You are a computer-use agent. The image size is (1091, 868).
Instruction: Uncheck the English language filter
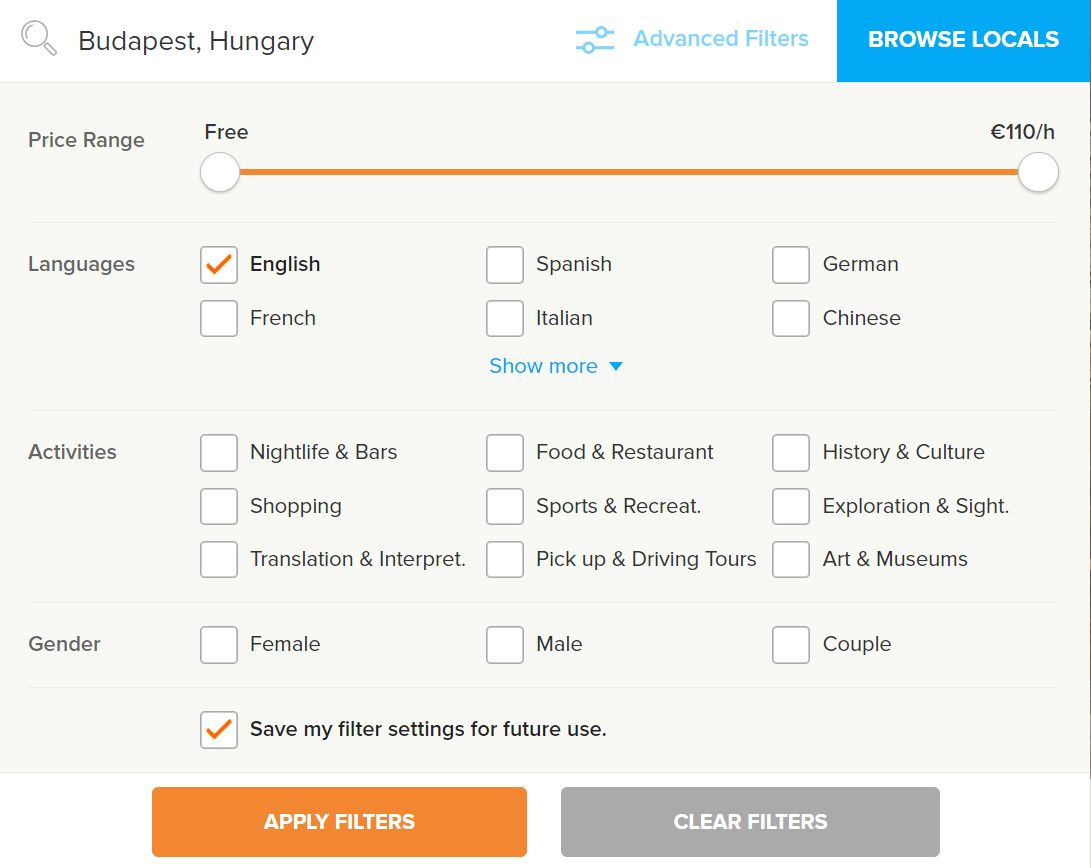pos(218,264)
